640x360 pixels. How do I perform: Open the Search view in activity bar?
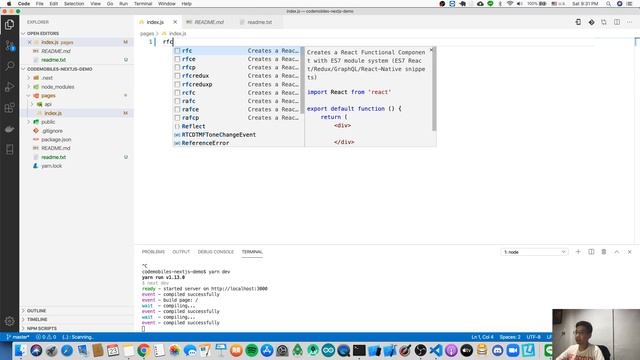[x=9, y=66]
